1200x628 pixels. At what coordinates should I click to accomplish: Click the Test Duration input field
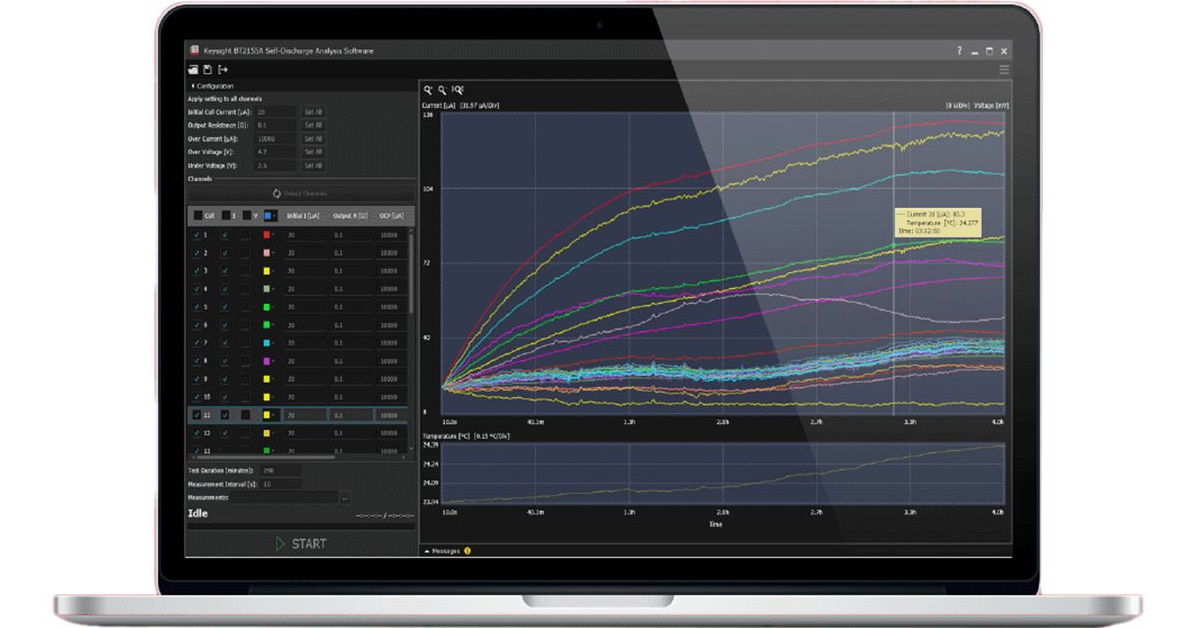click(281, 470)
